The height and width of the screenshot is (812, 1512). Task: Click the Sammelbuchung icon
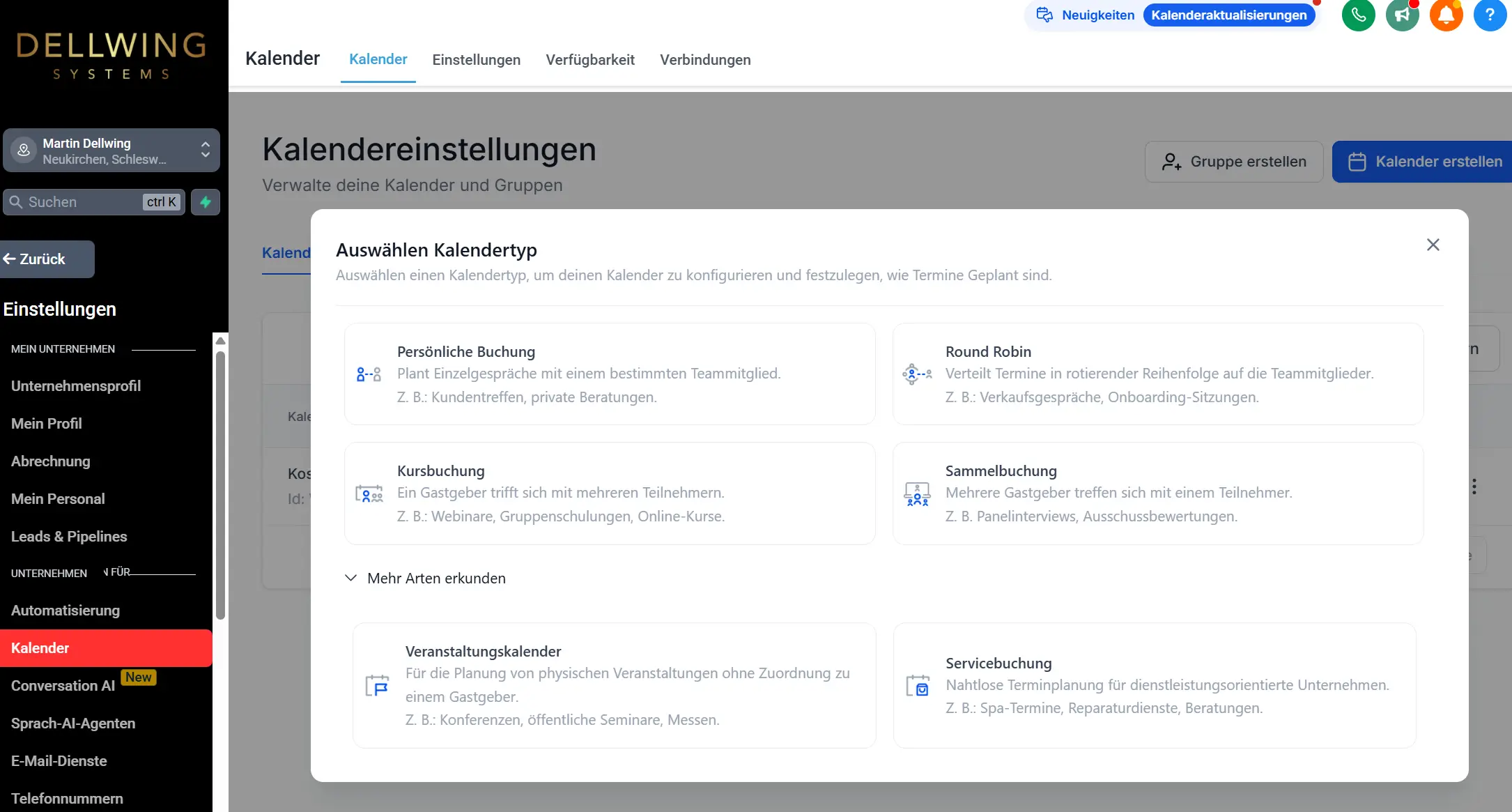pos(917,493)
